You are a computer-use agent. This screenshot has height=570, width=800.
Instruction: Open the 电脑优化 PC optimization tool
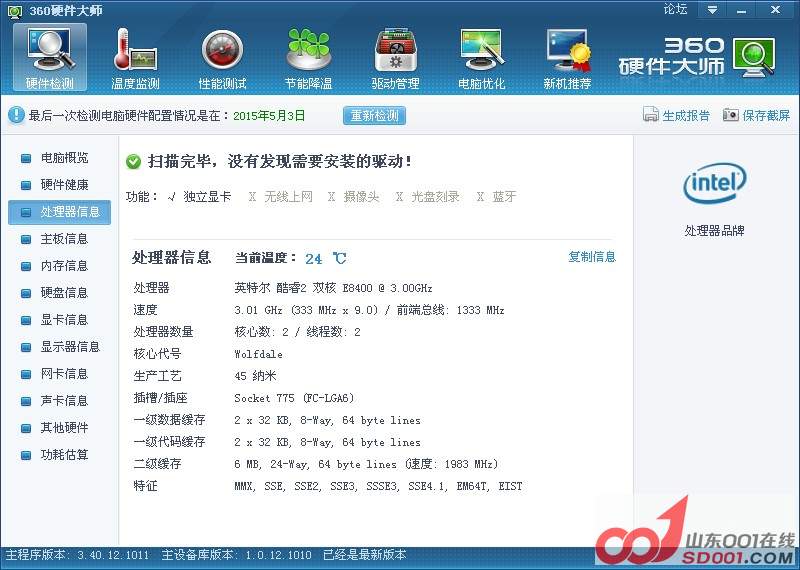point(482,58)
